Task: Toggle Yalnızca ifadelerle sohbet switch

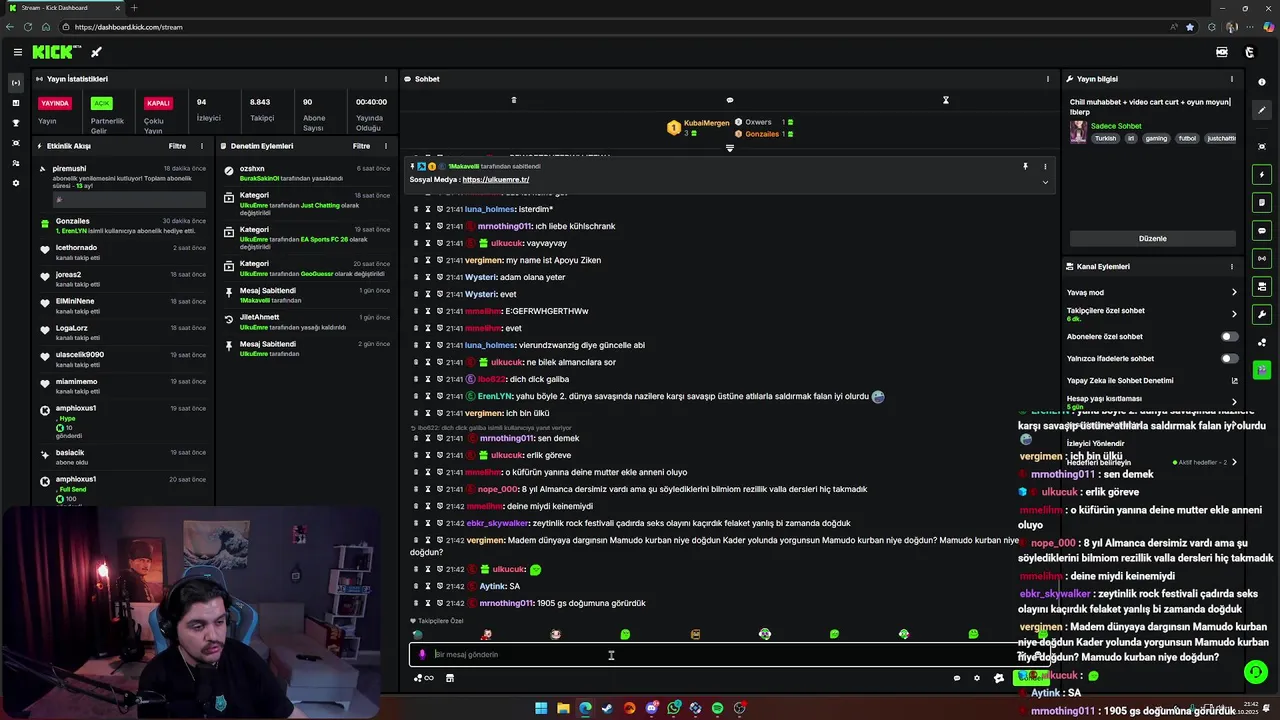Action: pos(1230,359)
